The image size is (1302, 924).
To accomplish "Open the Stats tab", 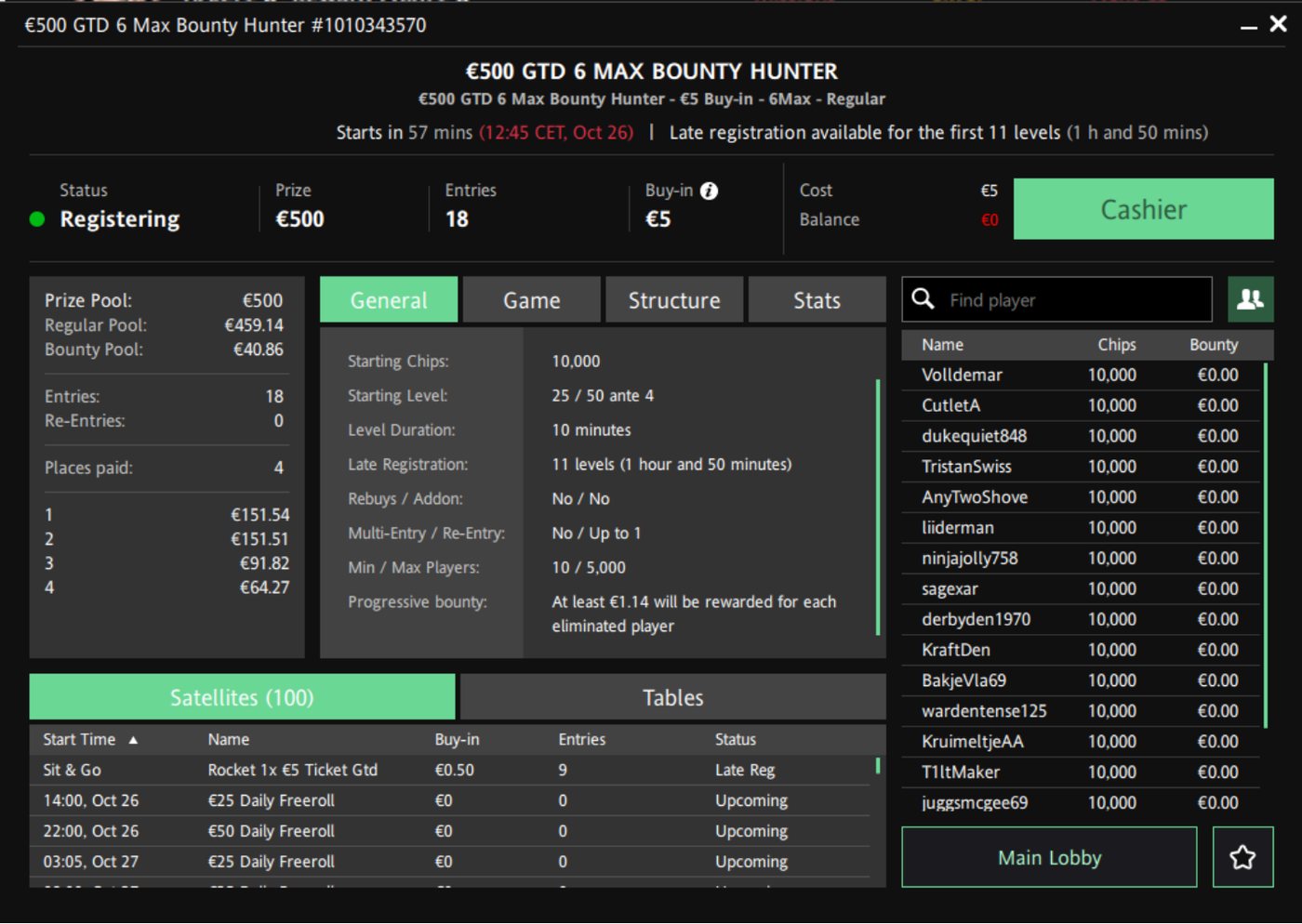I will pyautogui.click(x=817, y=299).
